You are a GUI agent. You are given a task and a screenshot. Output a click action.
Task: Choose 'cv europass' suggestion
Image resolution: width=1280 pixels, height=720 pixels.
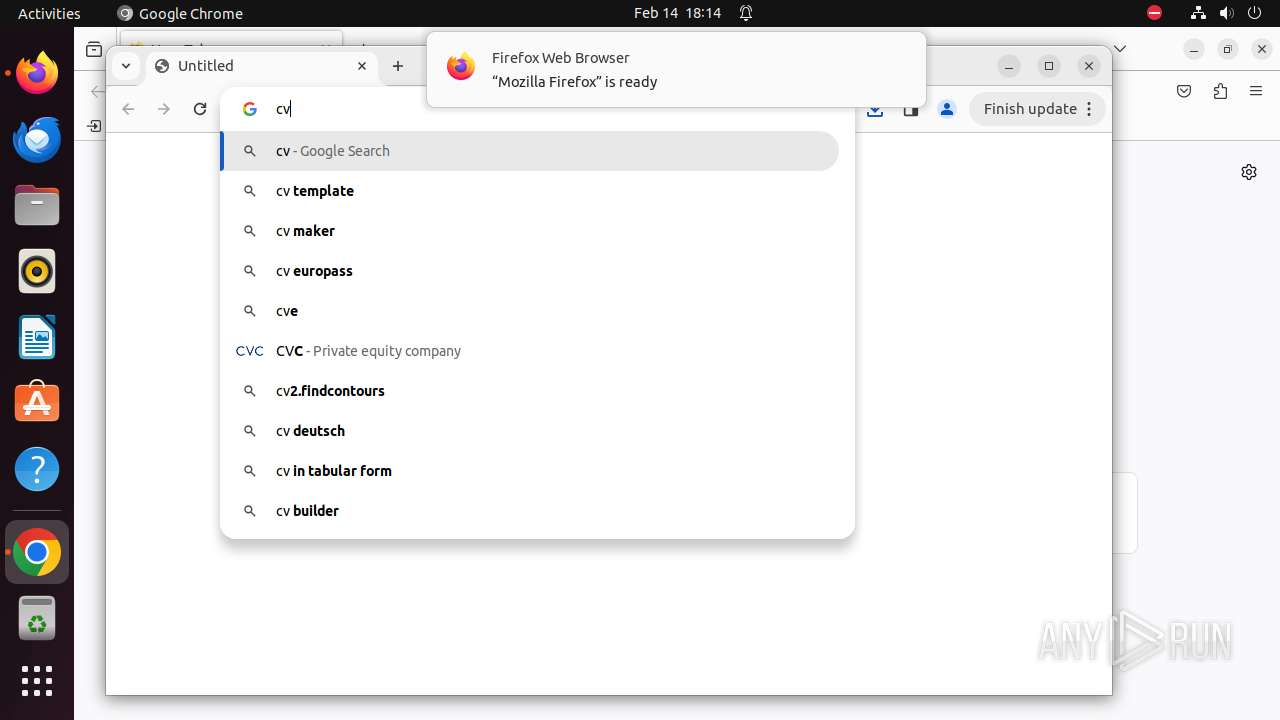tap(529, 271)
